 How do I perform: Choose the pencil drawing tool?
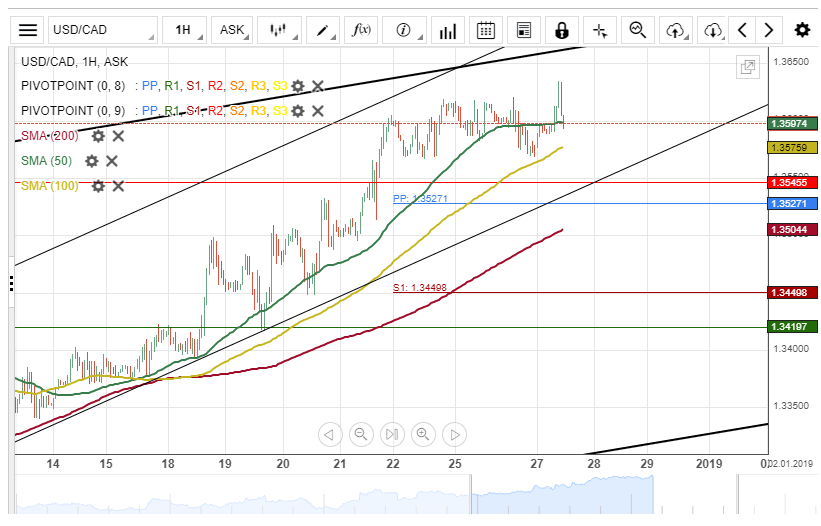(325, 30)
